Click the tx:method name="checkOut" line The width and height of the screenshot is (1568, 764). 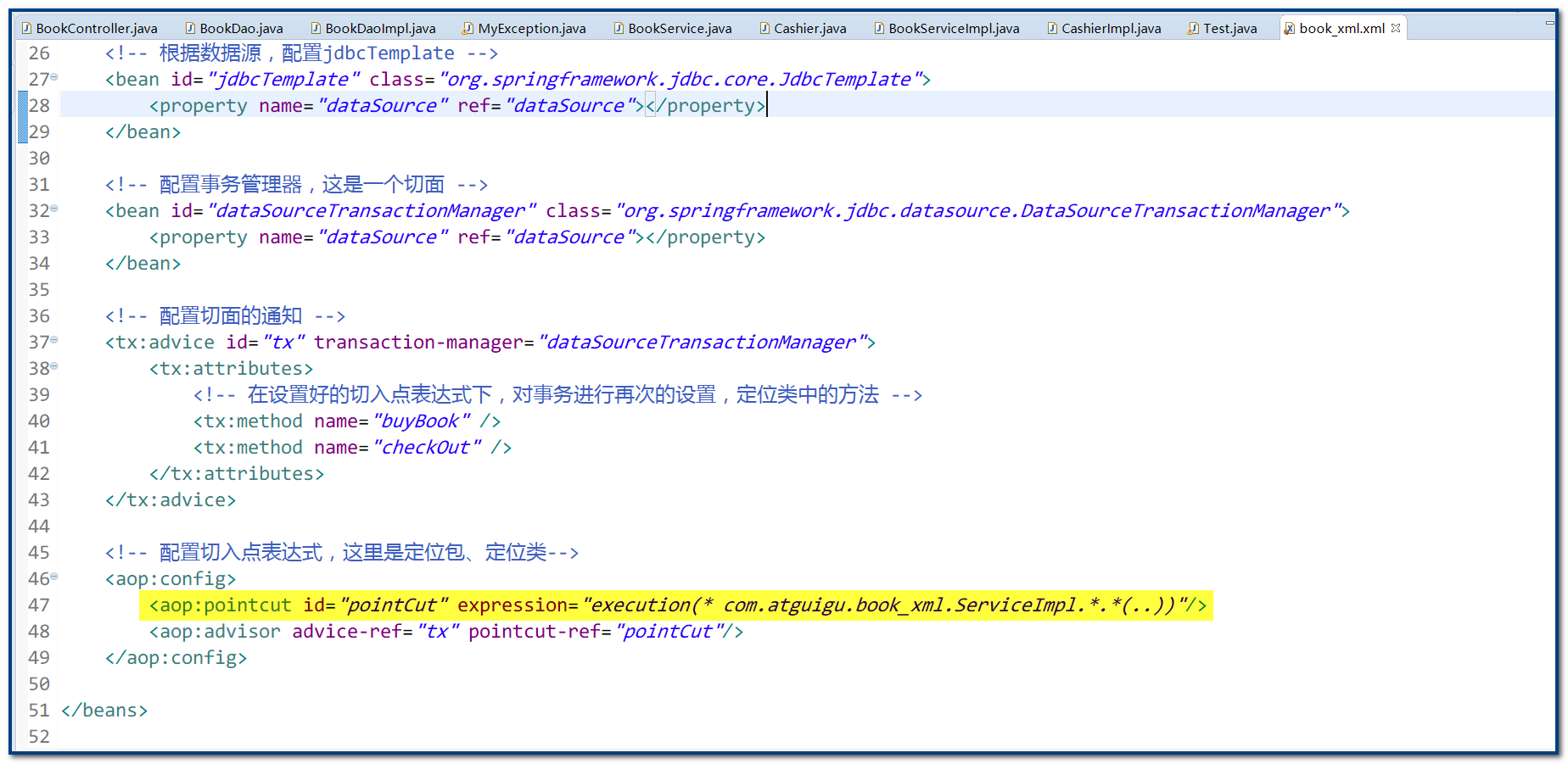tap(352, 448)
